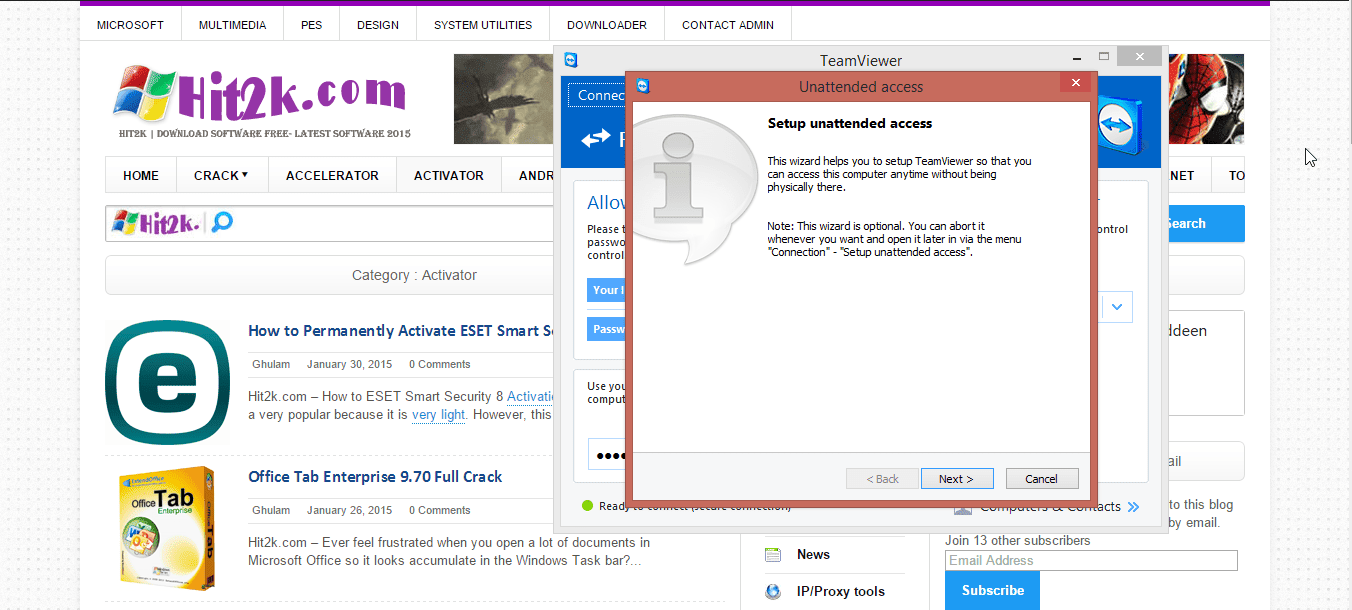Click the ESET Smart Security article thumbnail

coord(167,384)
